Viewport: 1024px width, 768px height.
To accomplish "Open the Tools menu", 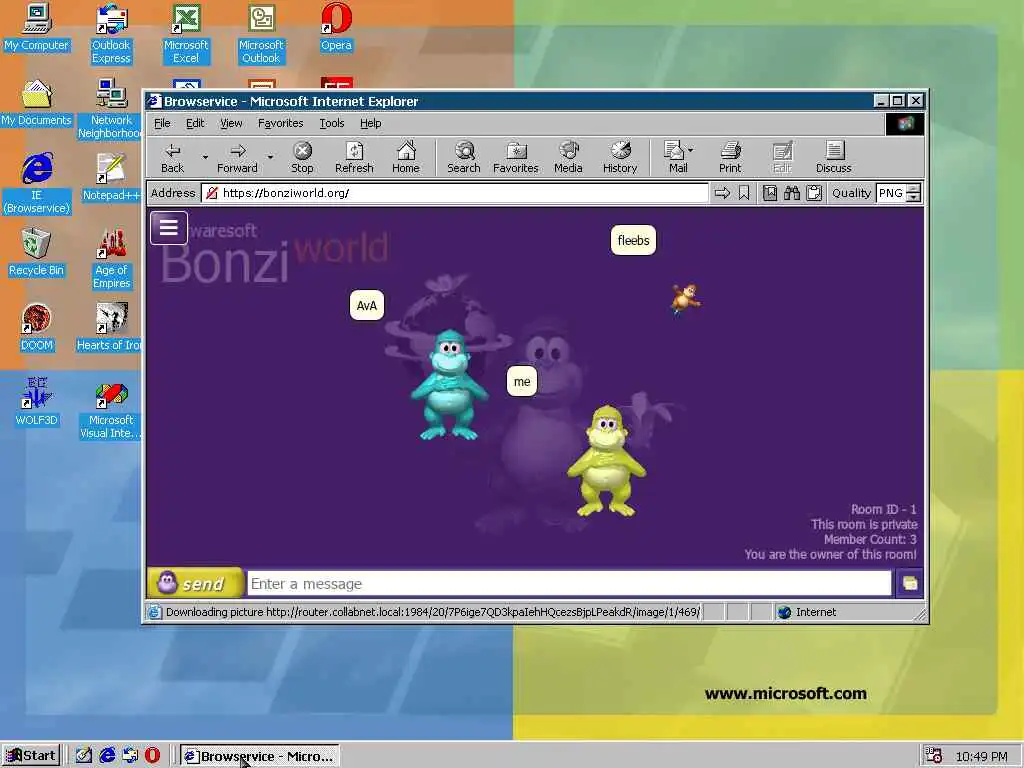I will [332, 123].
